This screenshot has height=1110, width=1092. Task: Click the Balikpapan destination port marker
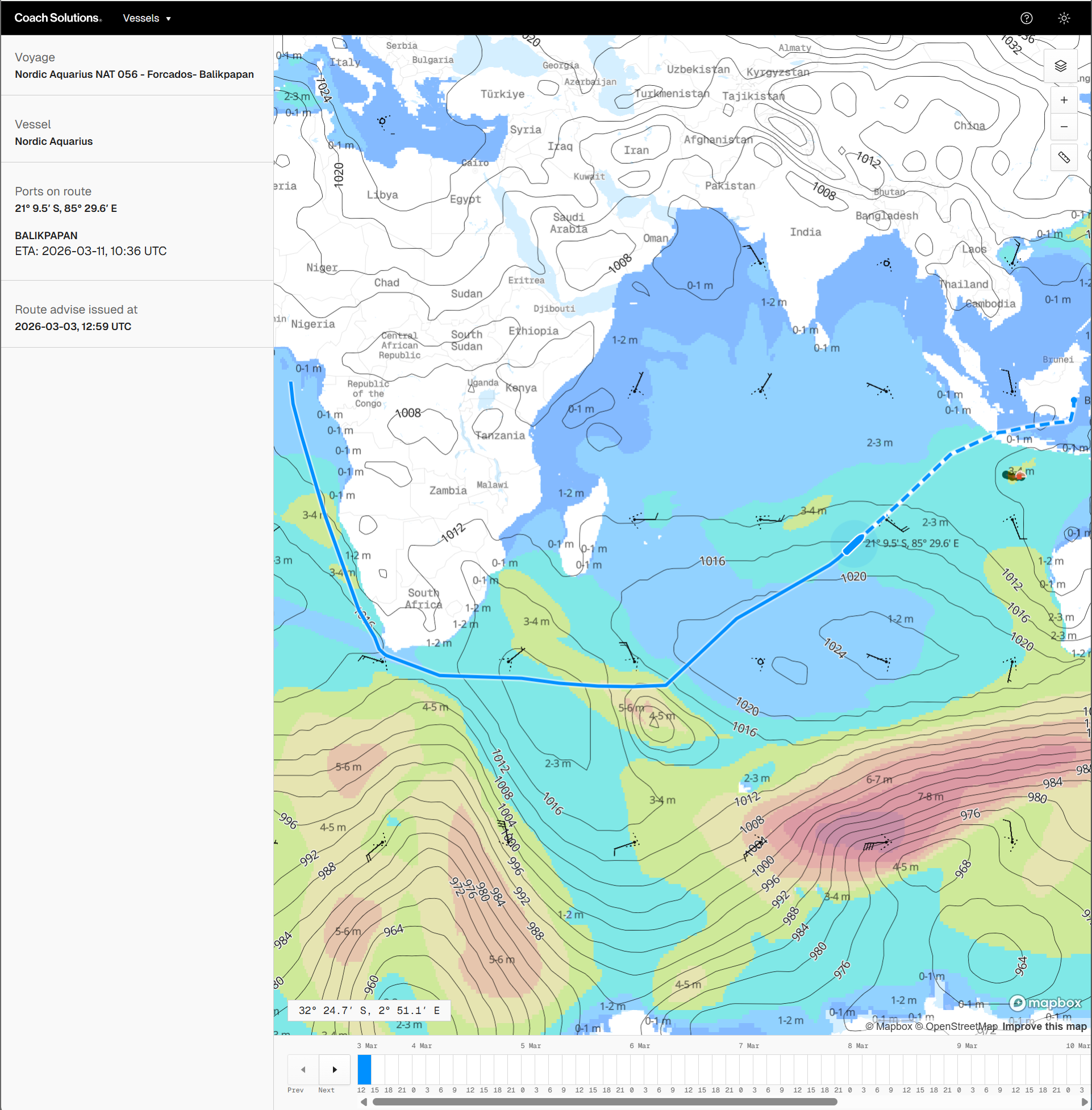1074,400
